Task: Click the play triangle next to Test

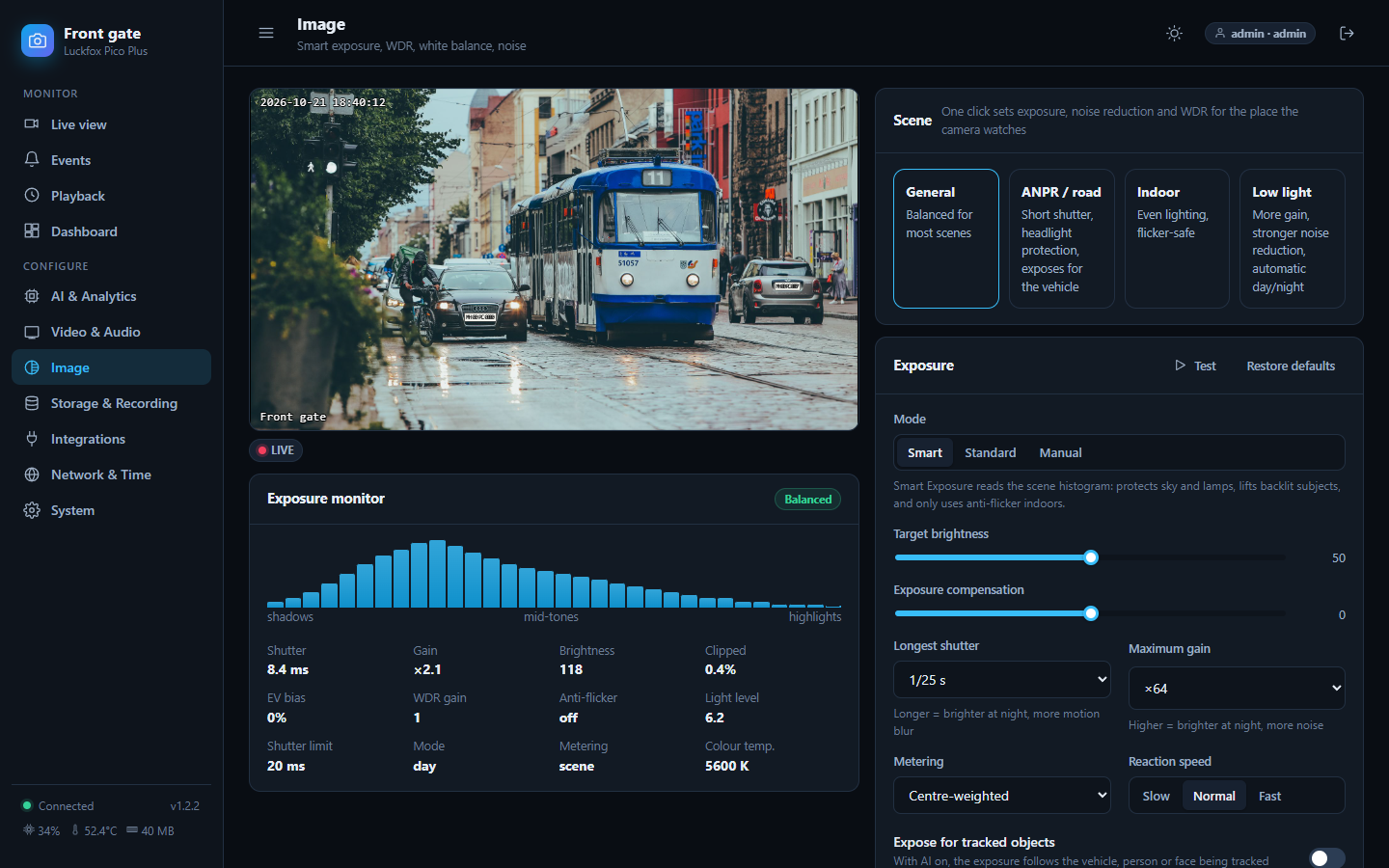Action: tap(1180, 366)
